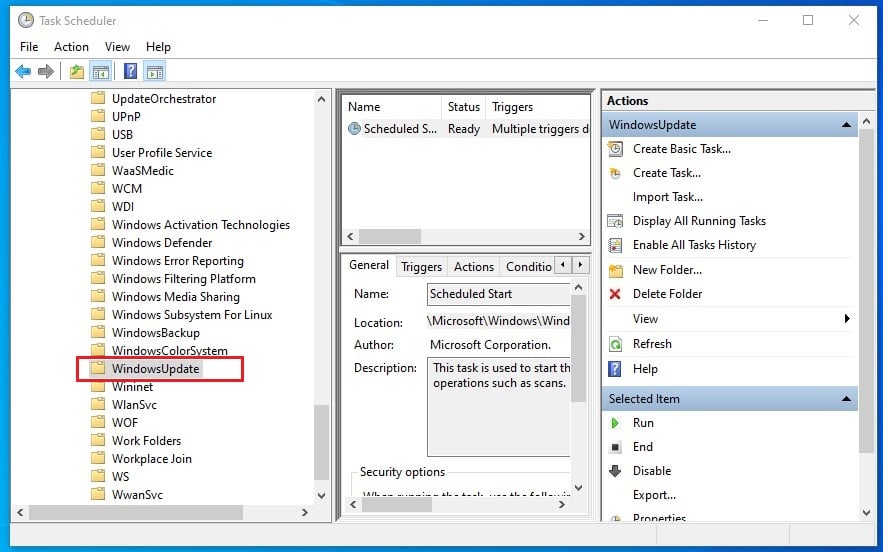Image resolution: width=883 pixels, height=552 pixels.
Task: Click the green Refresh icon
Action: click(616, 344)
